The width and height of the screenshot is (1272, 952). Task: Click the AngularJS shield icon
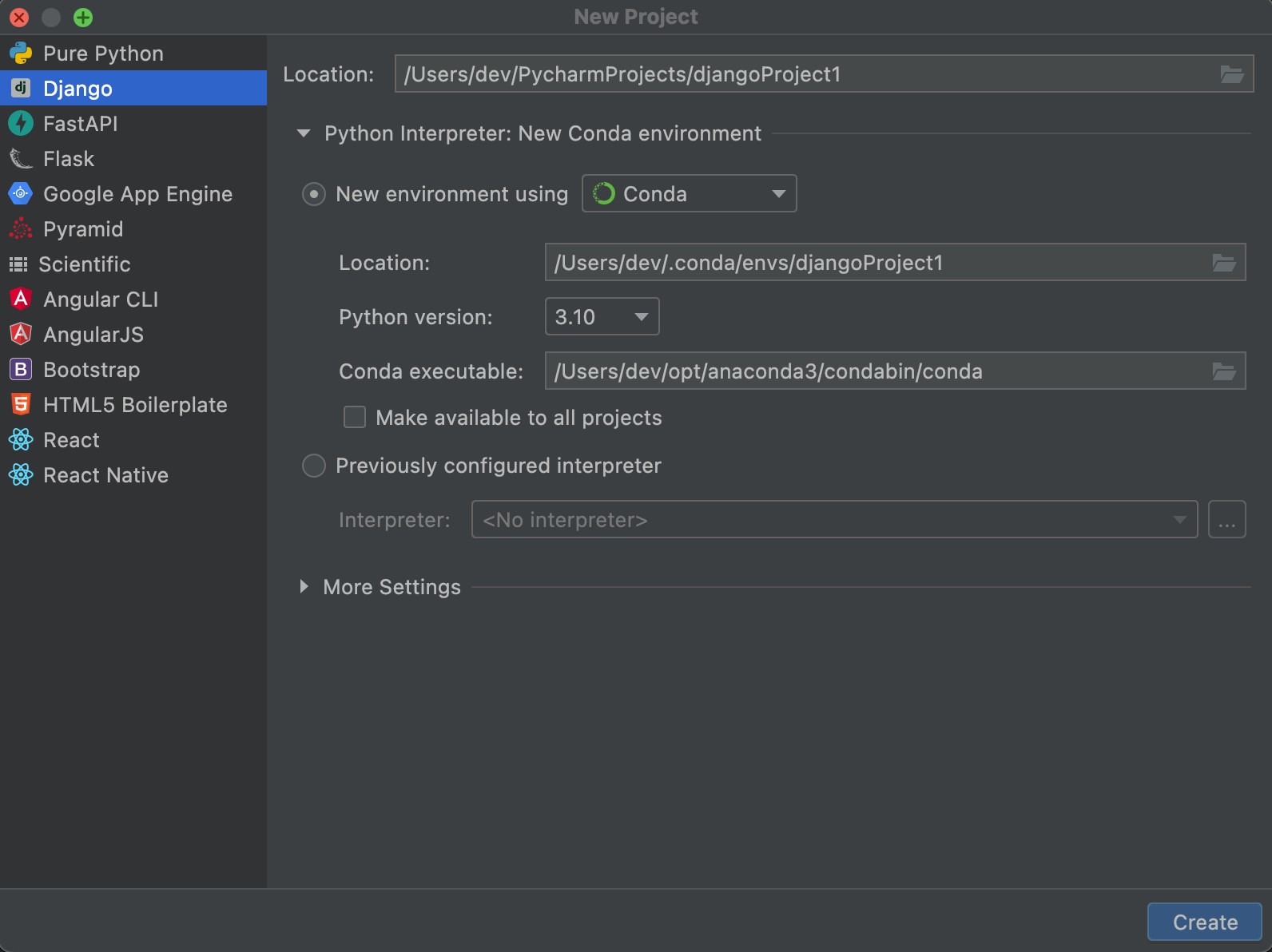click(21, 334)
